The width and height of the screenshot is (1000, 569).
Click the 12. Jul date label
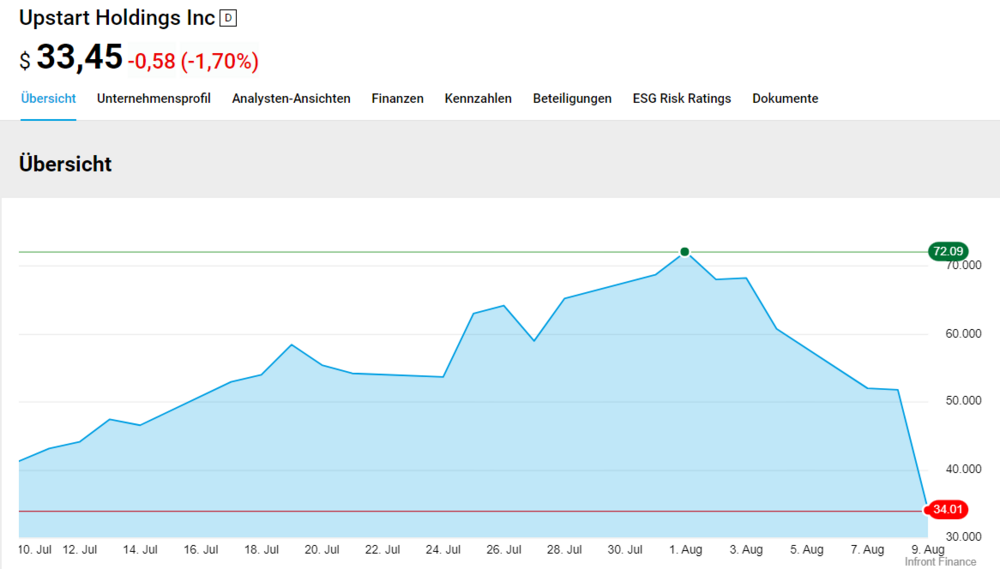[80, 549]
